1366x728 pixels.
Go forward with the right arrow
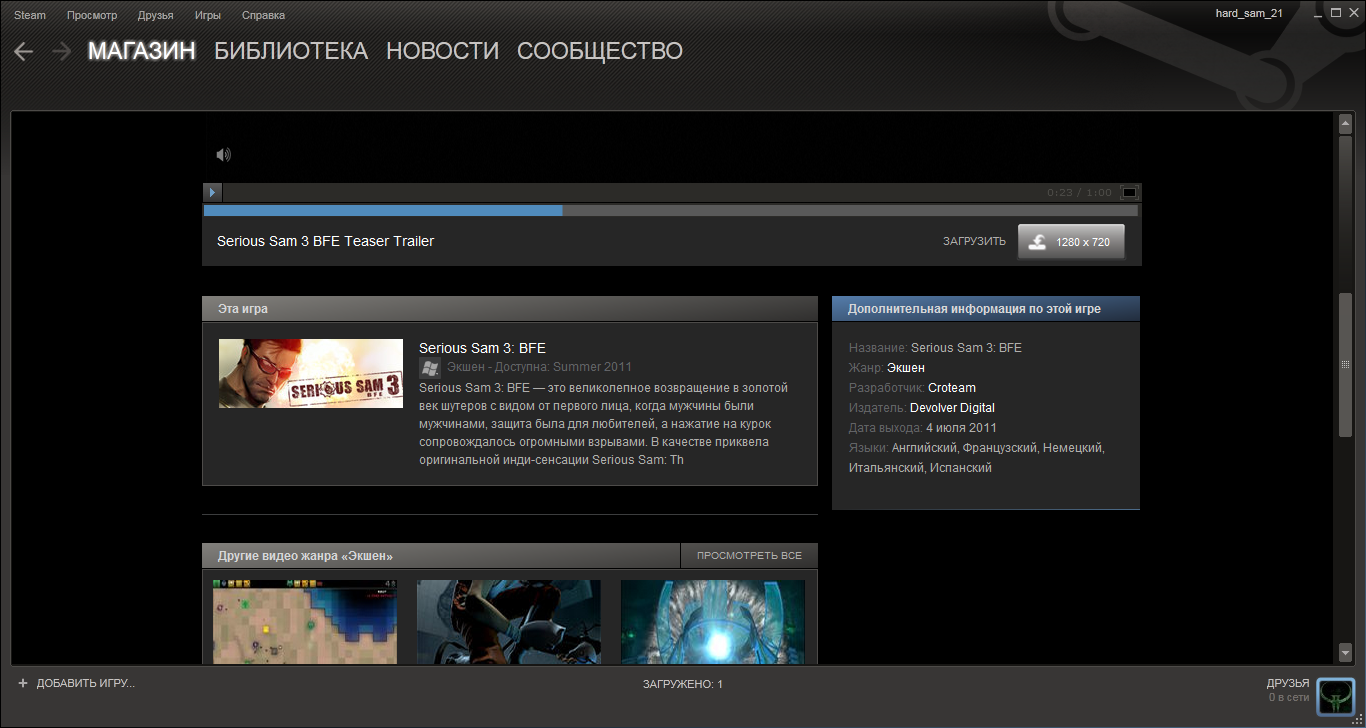[x=62, y=51]
